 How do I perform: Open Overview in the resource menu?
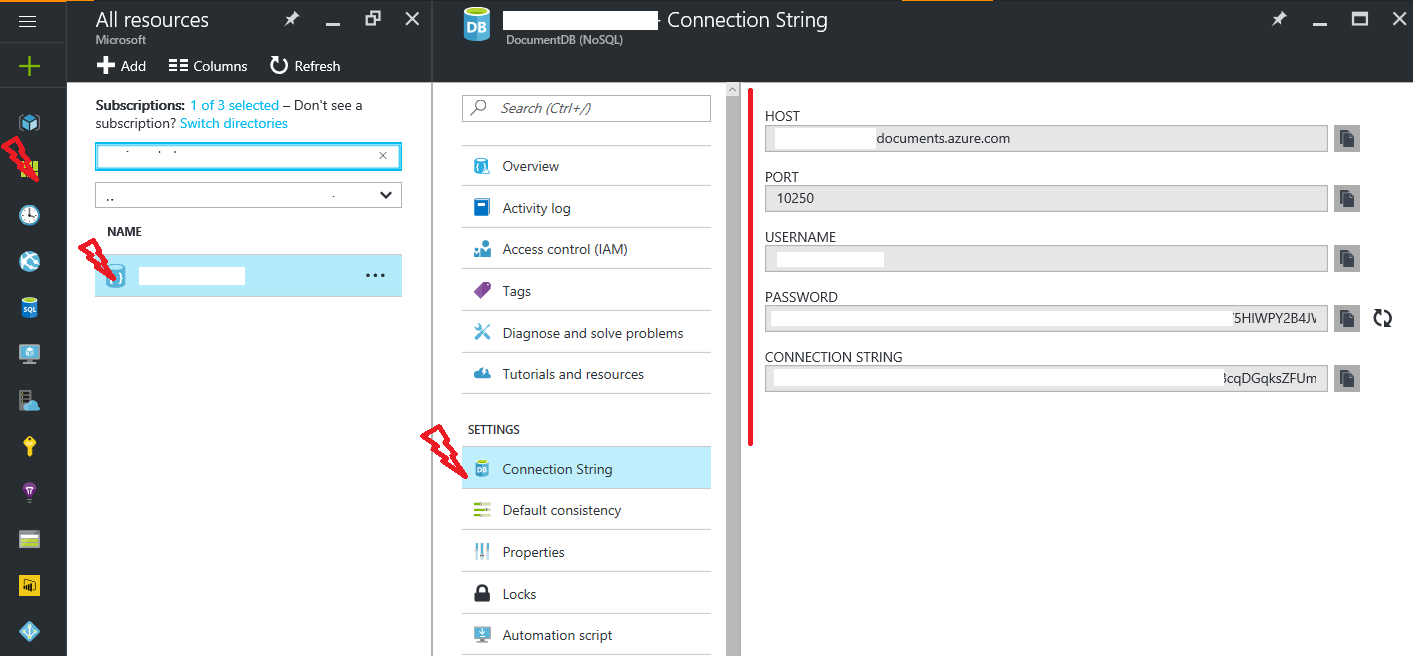pyautogui.click(x=586, y=166)
